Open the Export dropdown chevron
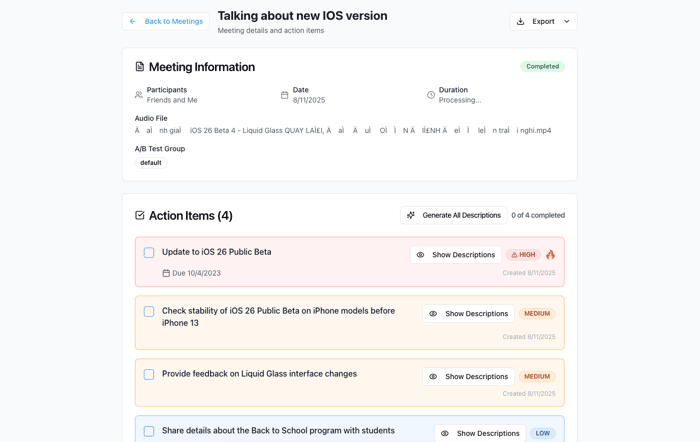Screen dimensions: 700x442 (x=567, y=21)
